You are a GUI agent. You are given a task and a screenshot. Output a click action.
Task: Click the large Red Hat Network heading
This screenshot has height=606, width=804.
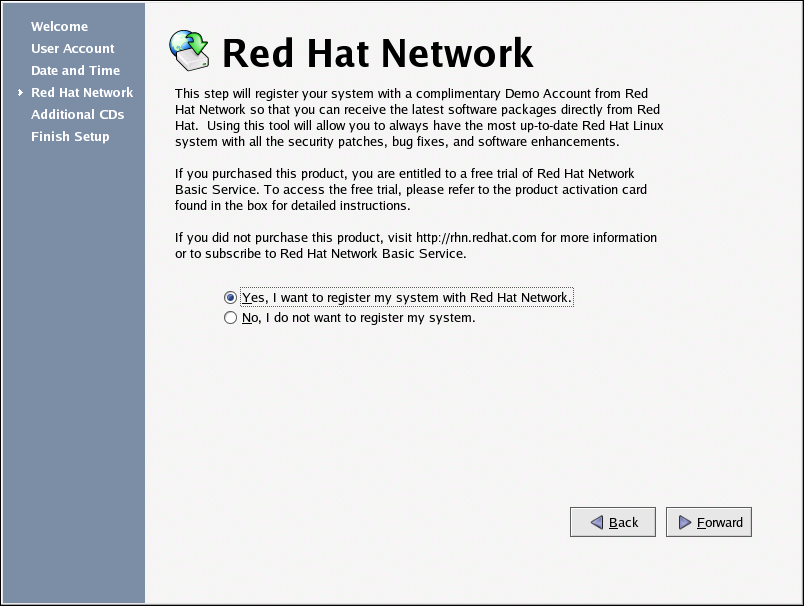coord(377,53)
